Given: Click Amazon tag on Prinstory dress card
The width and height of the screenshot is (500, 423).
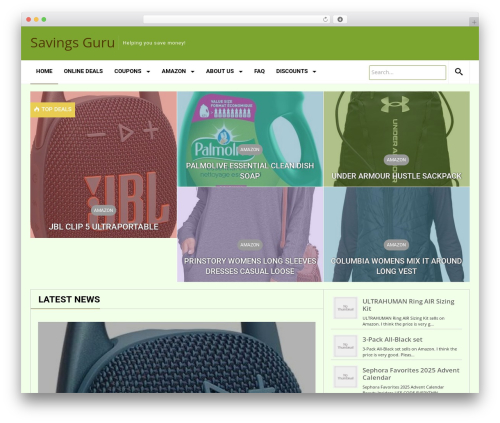Looking at the screenshot, I should point(250,245).
